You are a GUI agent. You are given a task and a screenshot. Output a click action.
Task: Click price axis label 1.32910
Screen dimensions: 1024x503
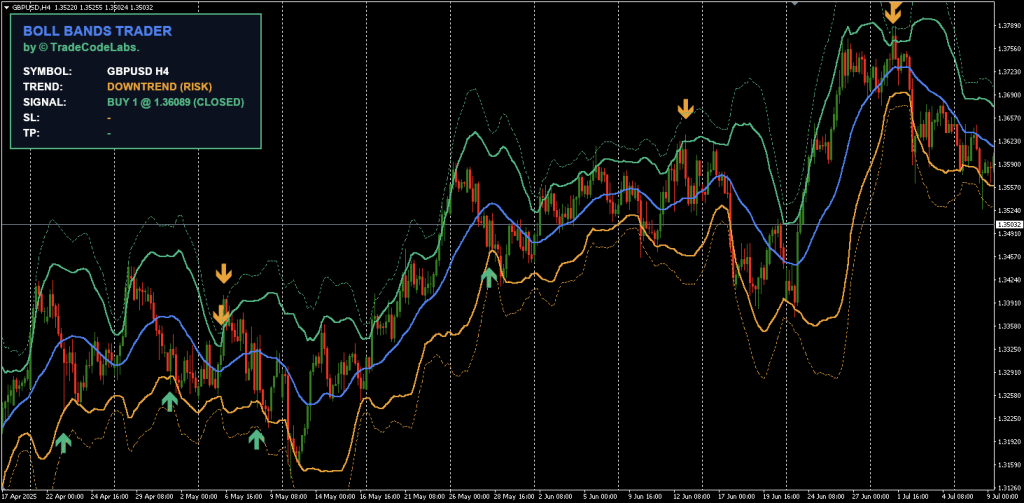point(1009,372)
